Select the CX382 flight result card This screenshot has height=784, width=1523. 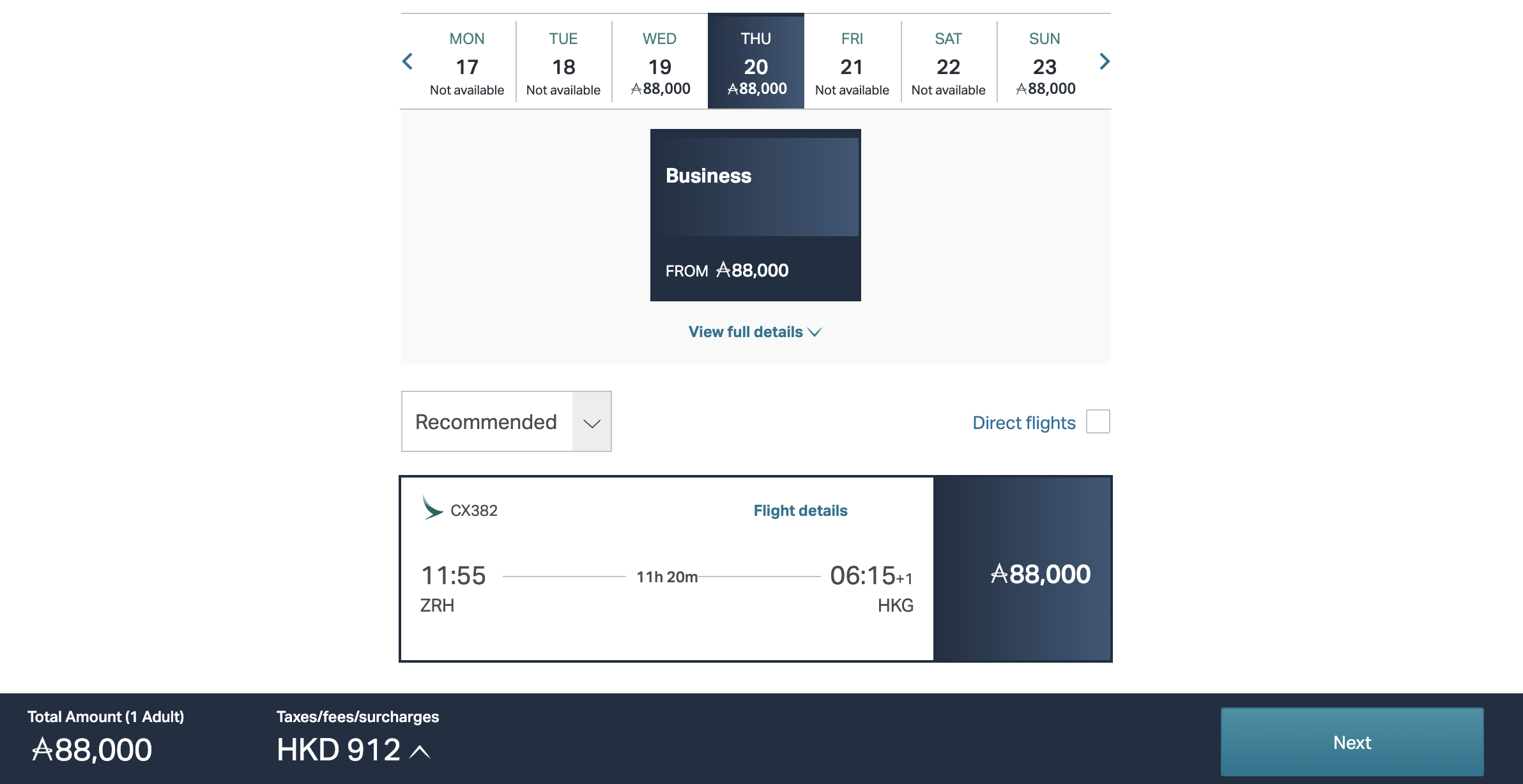click(664, 568)
